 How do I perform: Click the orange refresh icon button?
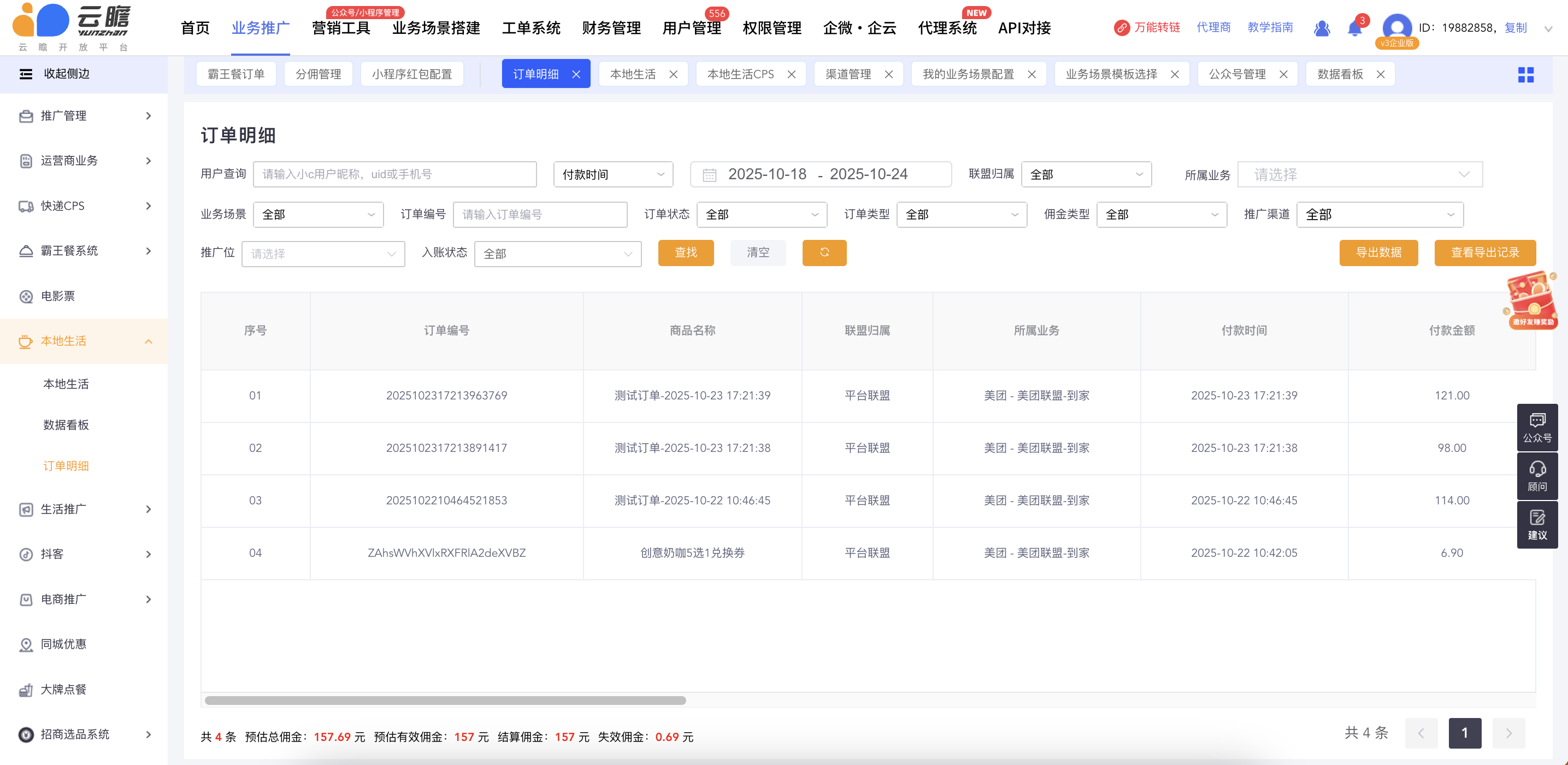tap(824, 252)
